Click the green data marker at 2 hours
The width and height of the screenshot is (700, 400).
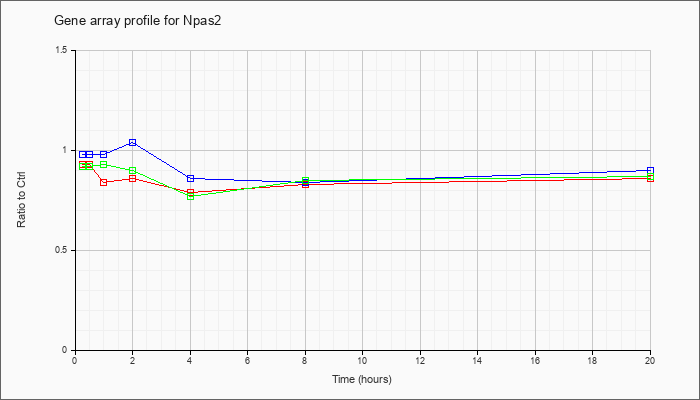(x=133, y=171)
